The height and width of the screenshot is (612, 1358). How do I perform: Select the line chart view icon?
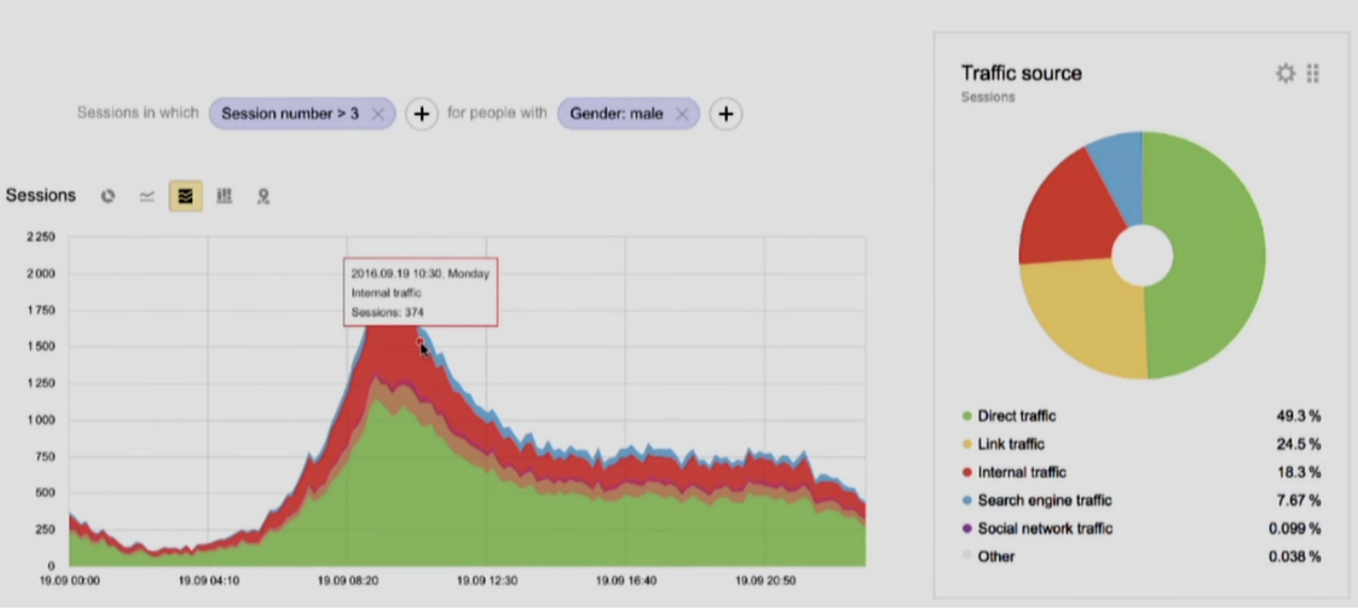coord(146,196)
